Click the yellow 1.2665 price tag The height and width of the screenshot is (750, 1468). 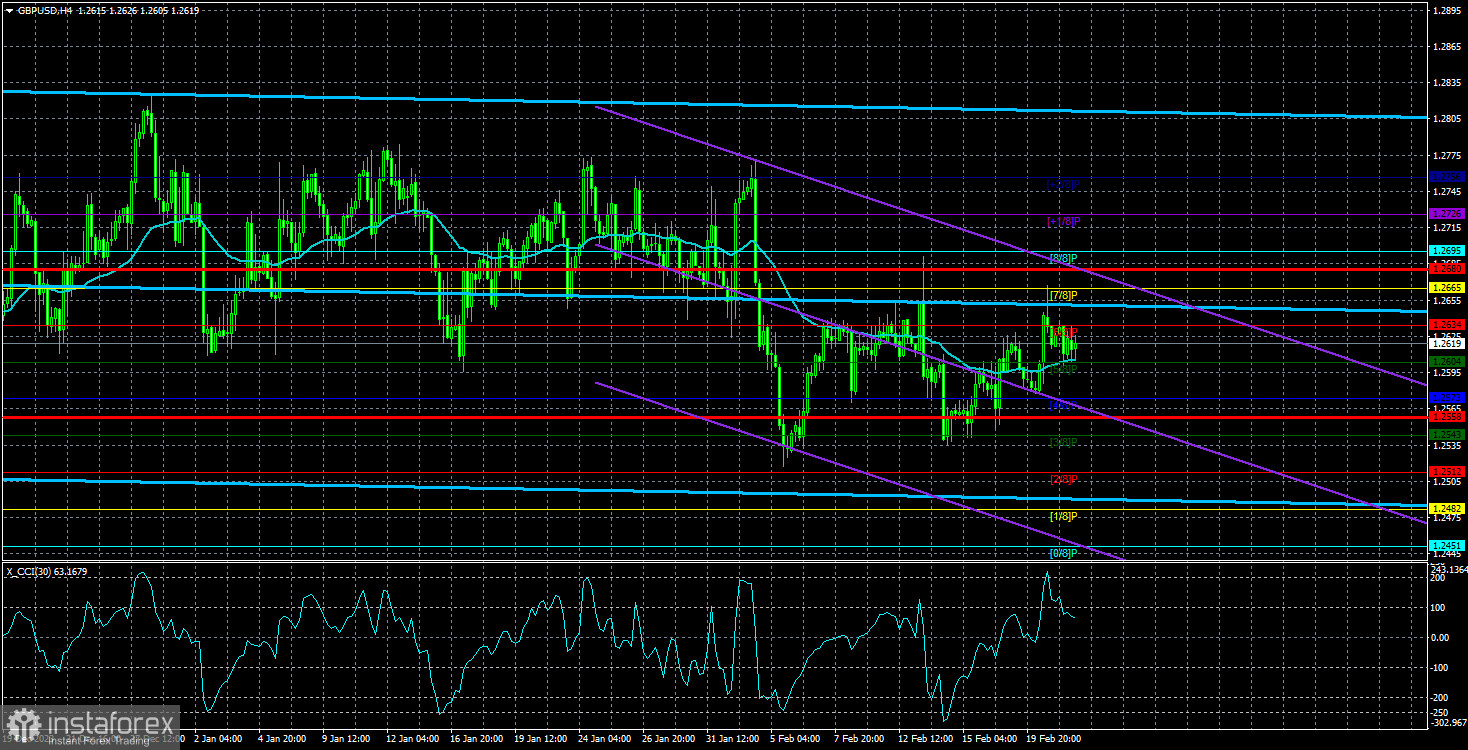coord(1446,288)
